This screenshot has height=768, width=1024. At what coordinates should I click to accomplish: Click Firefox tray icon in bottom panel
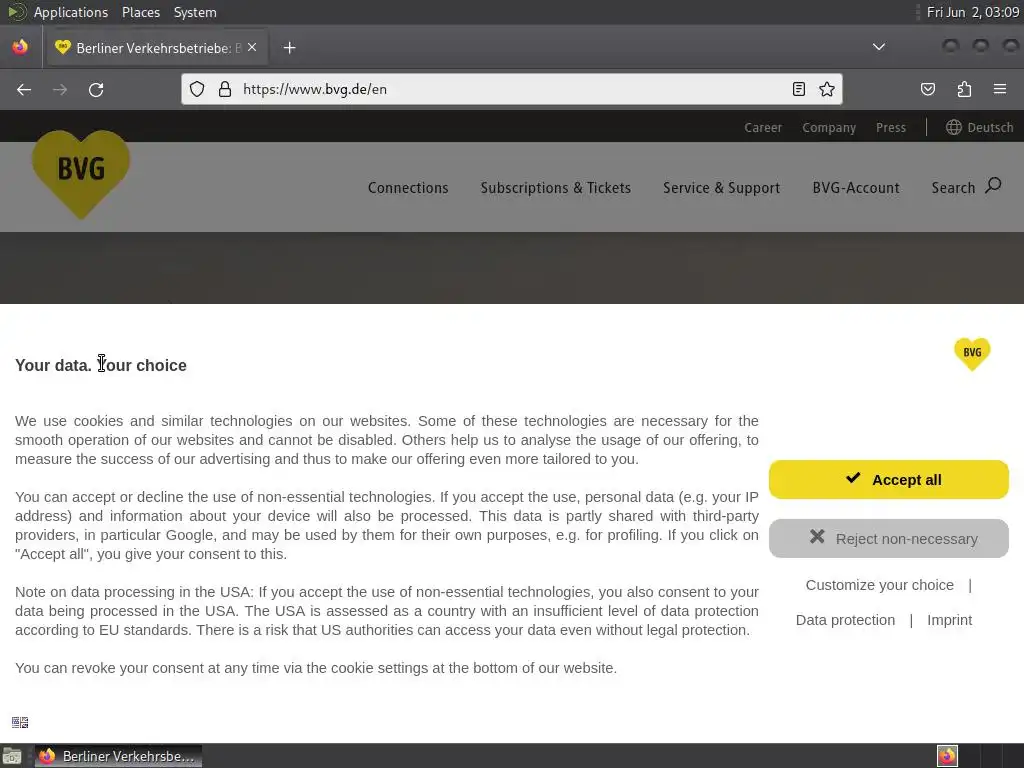tap(947, 756)
